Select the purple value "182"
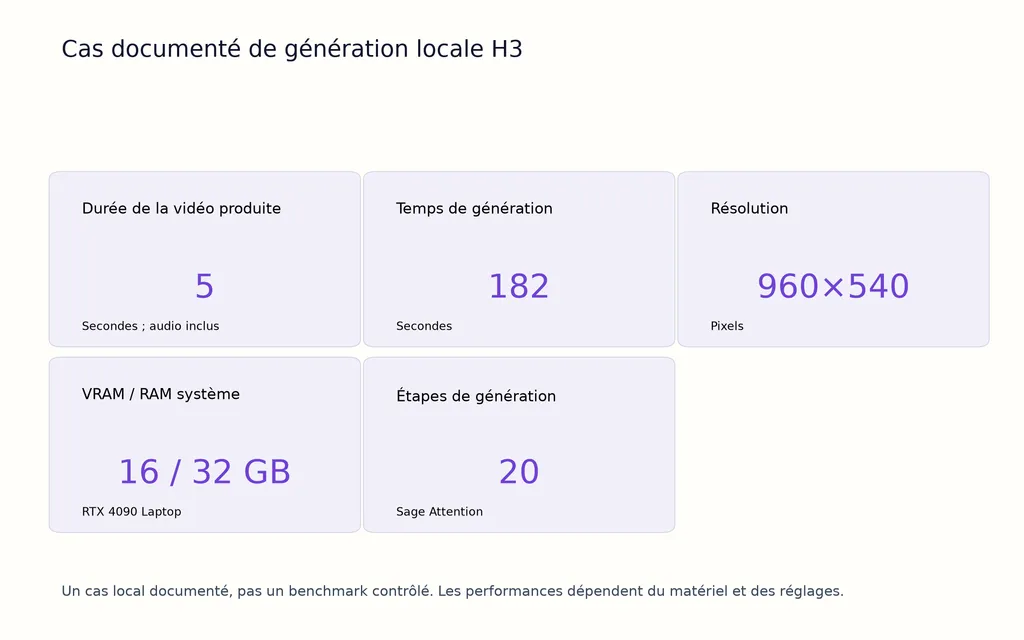The width and height of the screenshot is (1024, 640). 519,286
